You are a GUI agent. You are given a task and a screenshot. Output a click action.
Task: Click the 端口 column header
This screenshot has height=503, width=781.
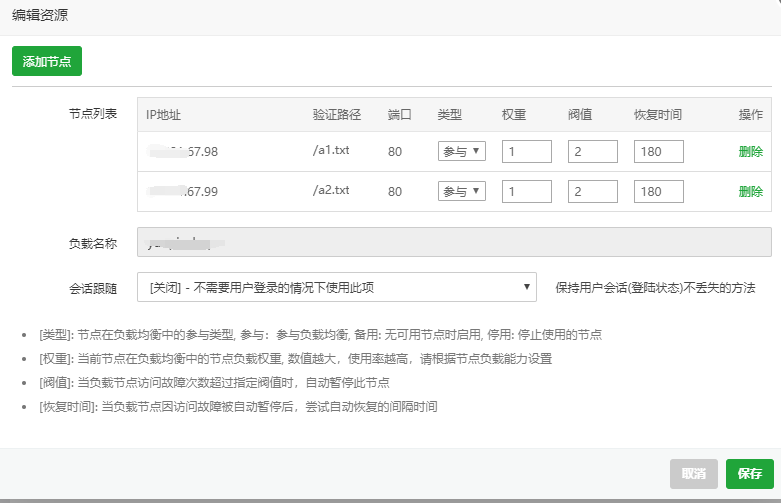[399, 115]
